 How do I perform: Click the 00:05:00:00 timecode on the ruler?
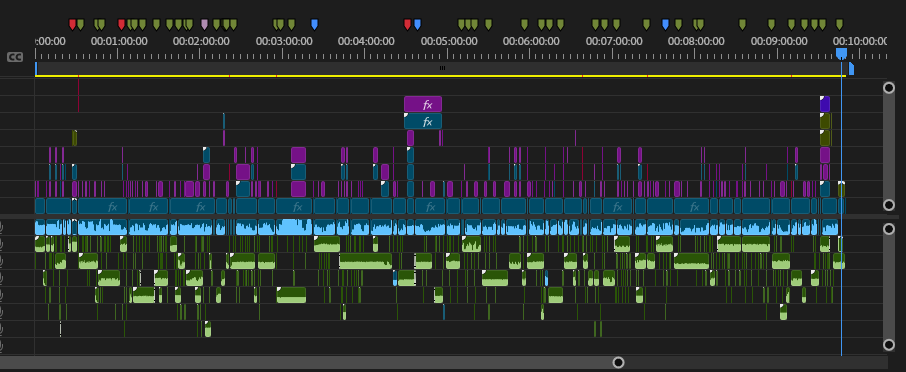point(449,42)
